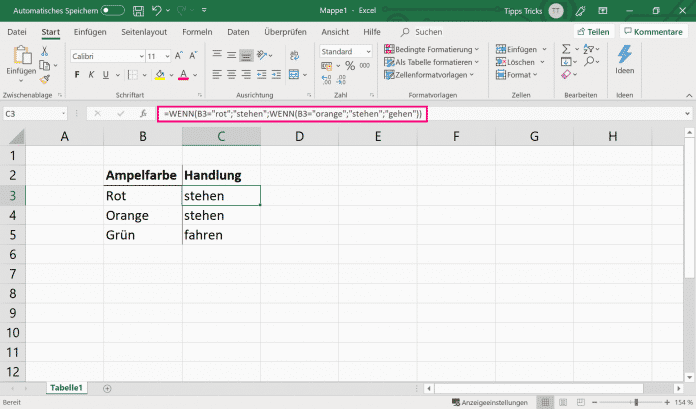
Task: Switch to the Formeln ribbon tab
Action: [x=197, y=32]
